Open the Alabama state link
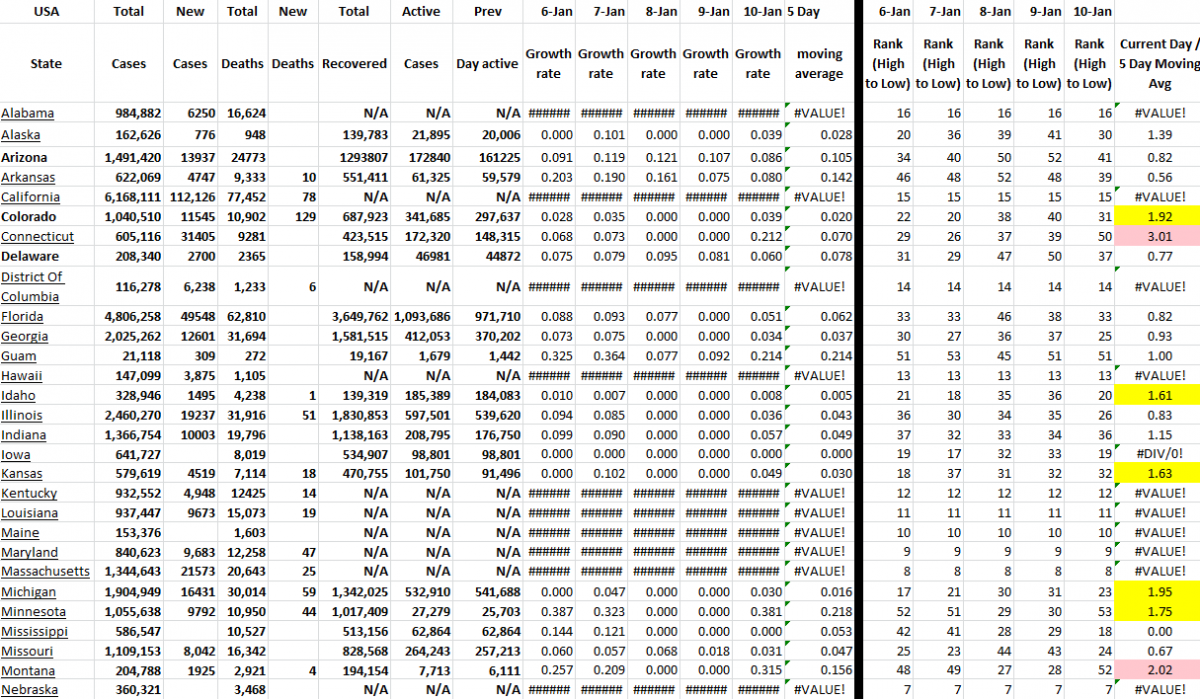The height and width of the screenshot is (699, 1200). (x=28, y=113)
